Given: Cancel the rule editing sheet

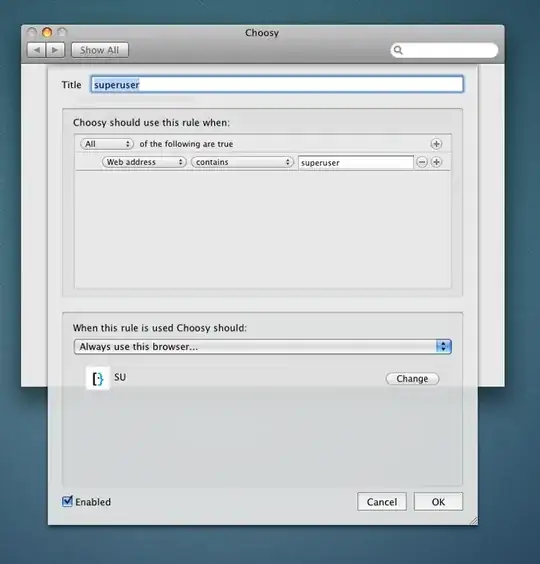Looking at the screenshot, I should tap(382, 502).
